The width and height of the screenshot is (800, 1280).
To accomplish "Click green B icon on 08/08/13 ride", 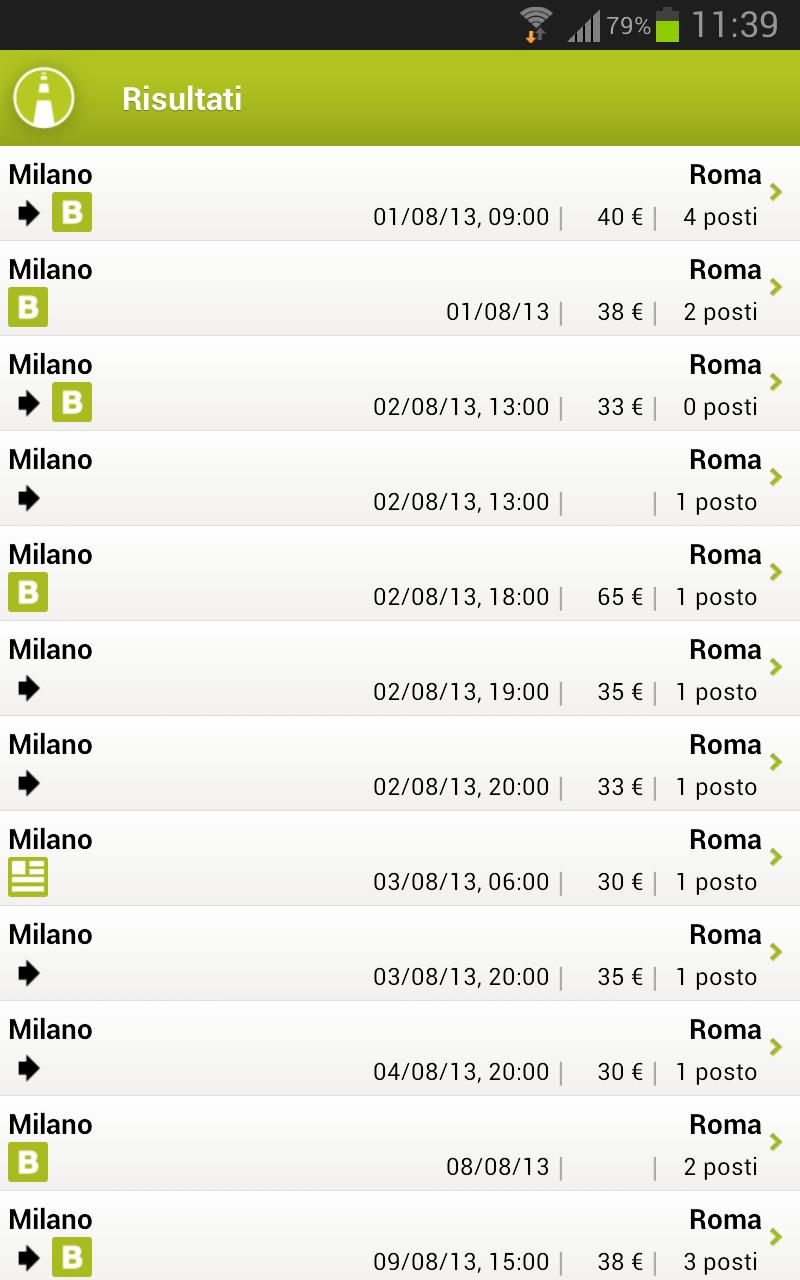I will pyautogui.click(x=28, y=1162).
